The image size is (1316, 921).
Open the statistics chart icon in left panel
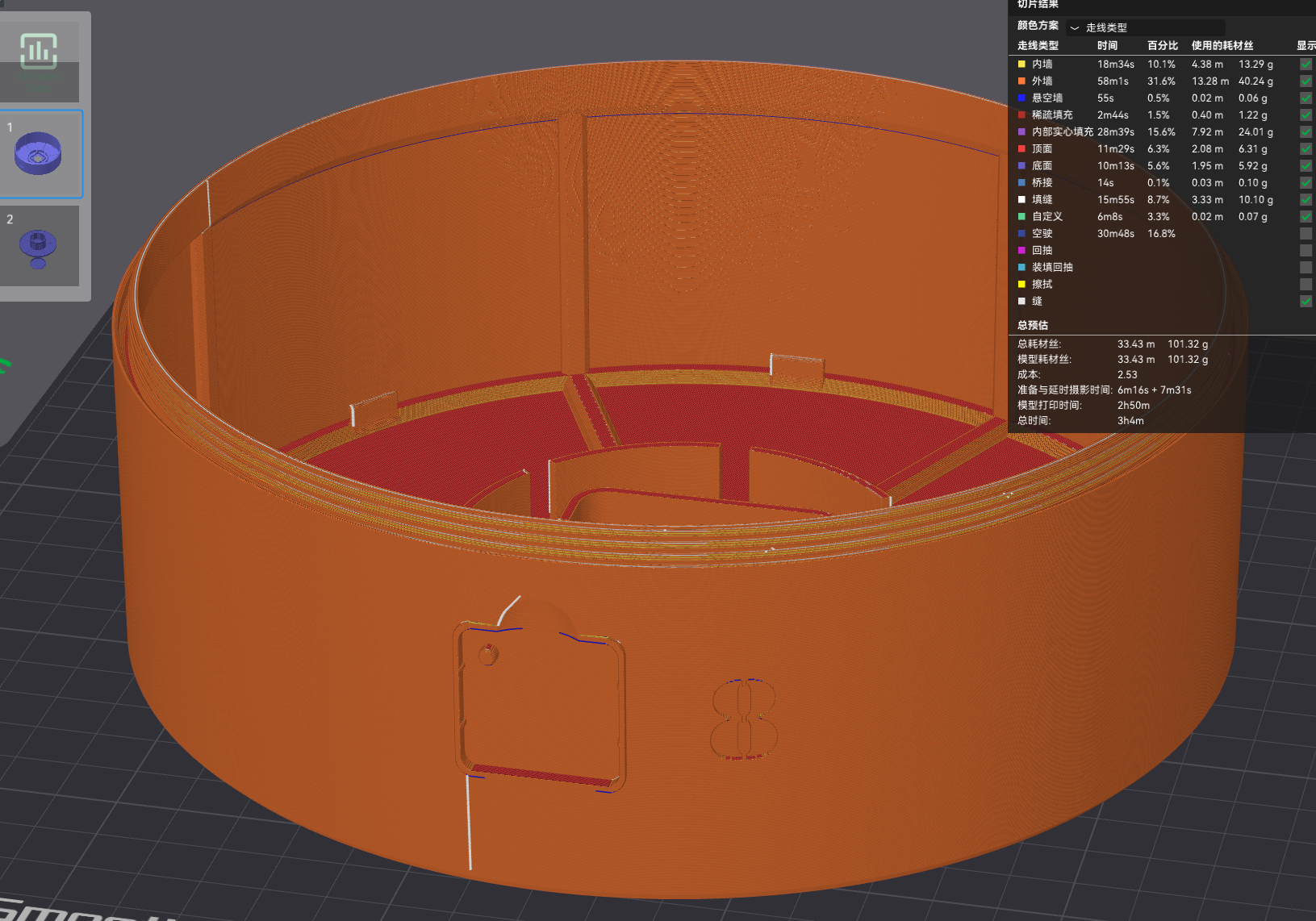38,52
